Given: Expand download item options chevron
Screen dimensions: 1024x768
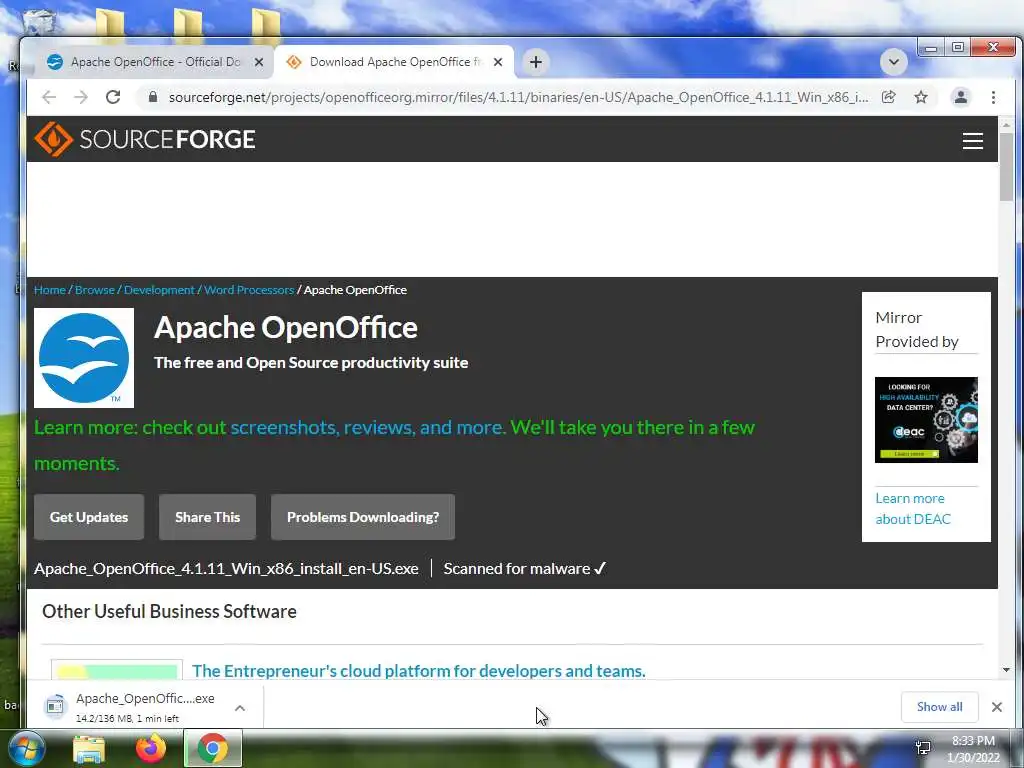Looking at the screenshot, I should pos(240,708).
